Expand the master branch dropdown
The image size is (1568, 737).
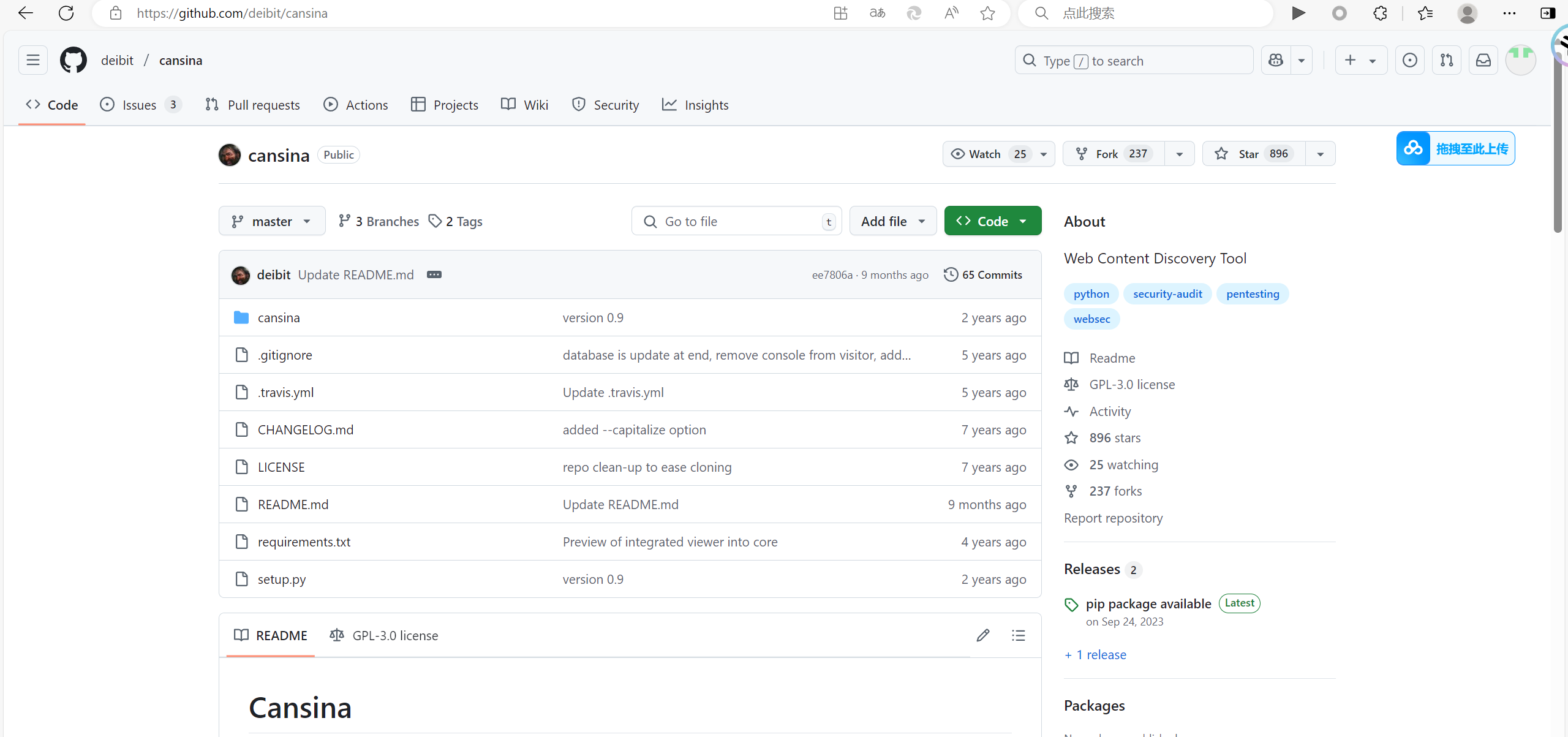coord(271,221)
